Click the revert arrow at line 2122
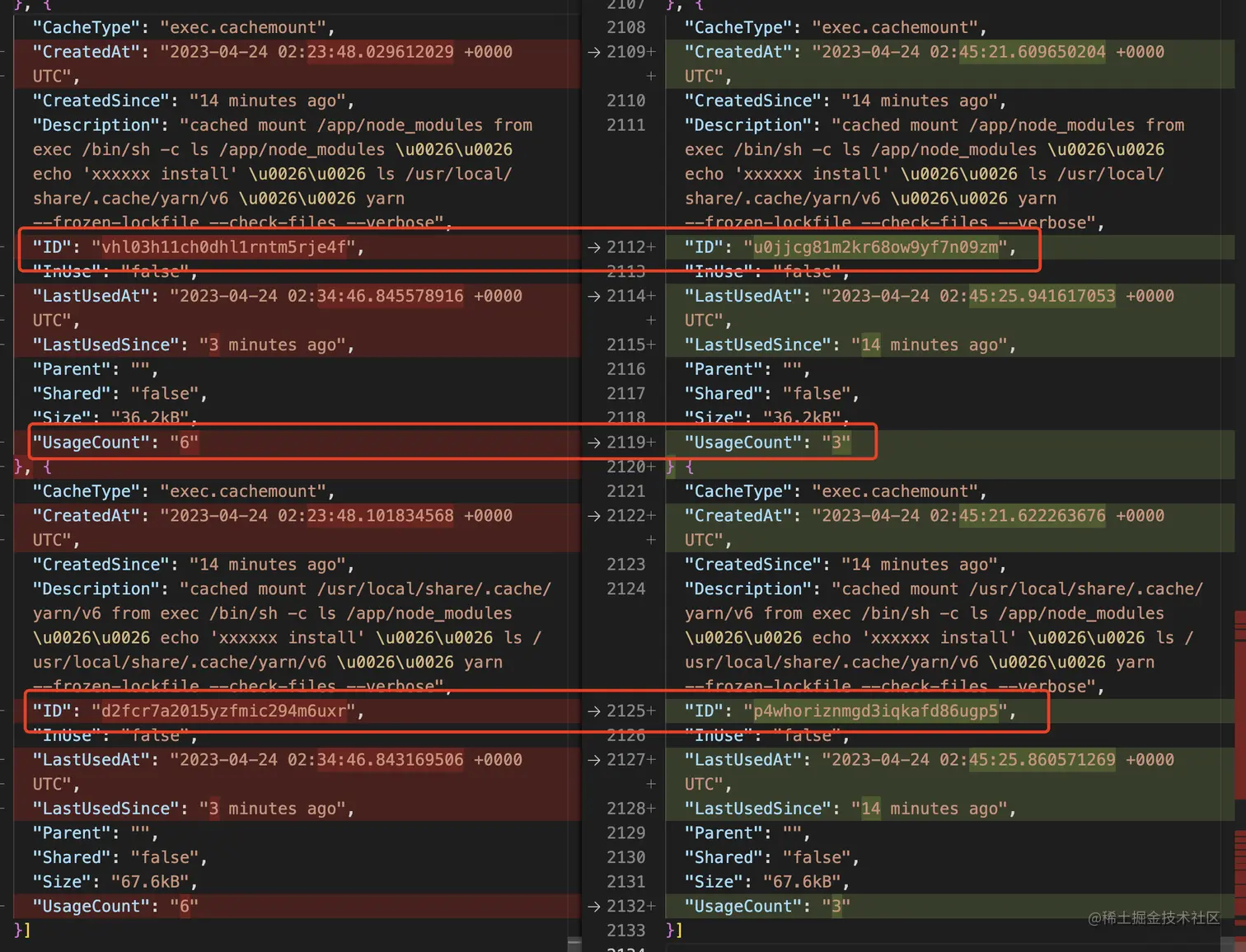Image resolution: width=1246 pixels, height=952 pixels. pos(593,516)
